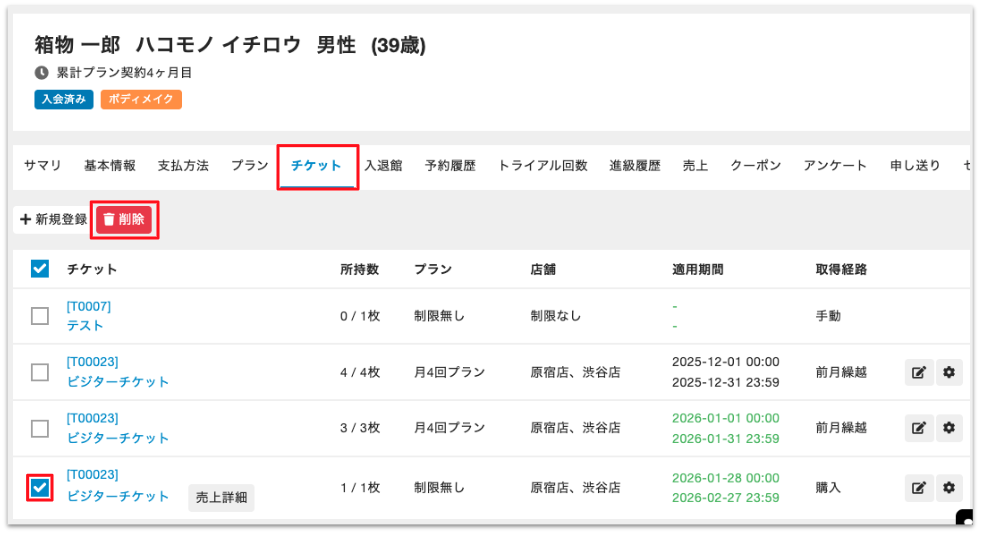Click the 売上詳細 button
Image resolution: width=981 pixels, height=538 pixels.
(x=221, y=497)
